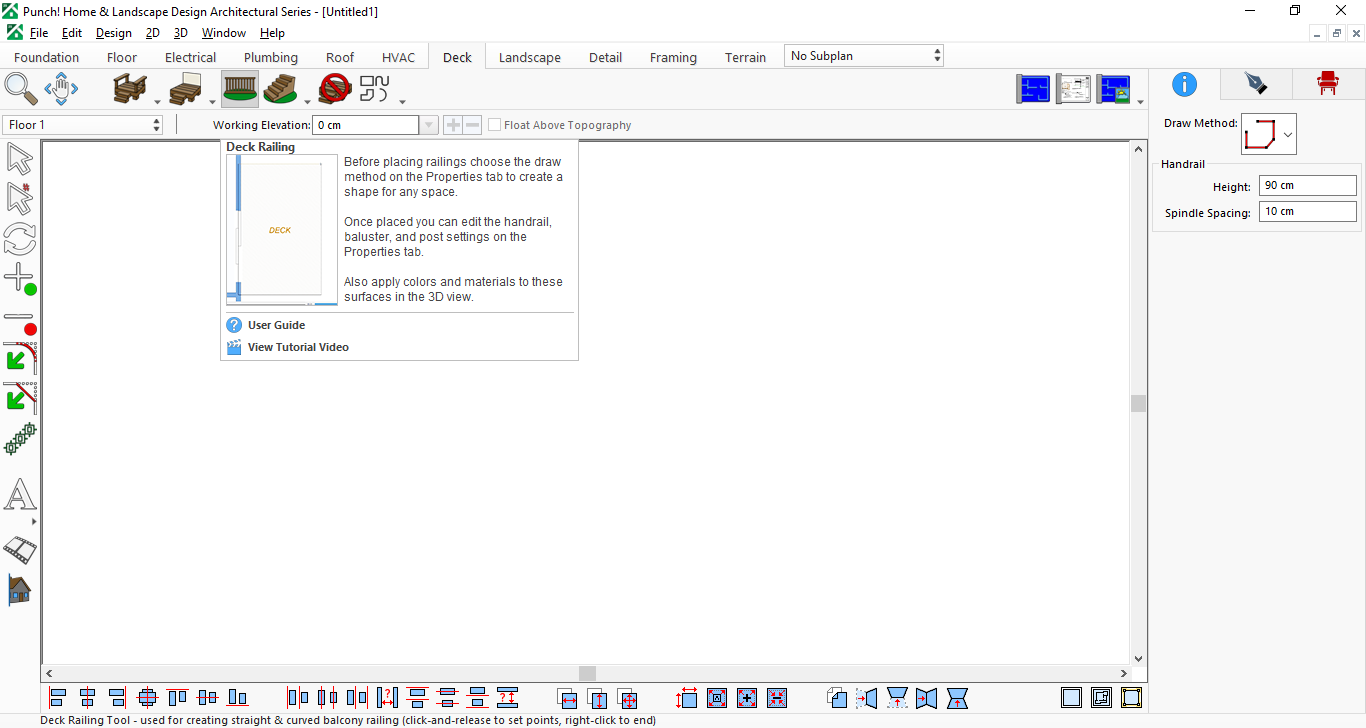Click the Spindle Spacing input field
The height and width of the screenshot is (728, 1366).
[1307, 211]
